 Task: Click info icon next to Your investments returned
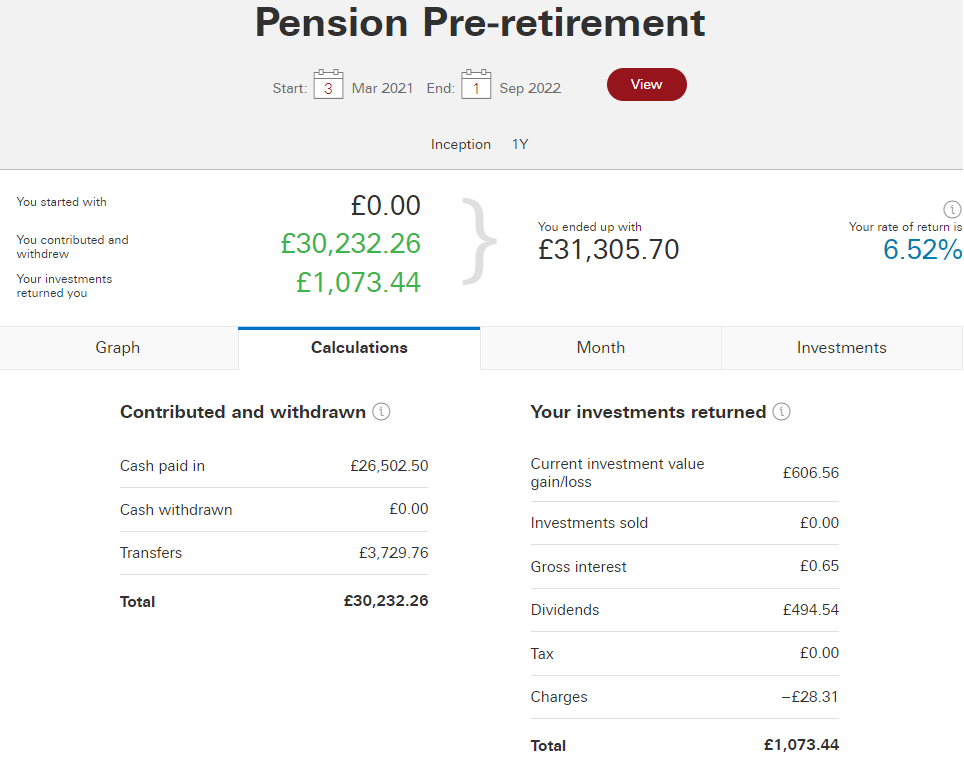[x=781, y=411]
